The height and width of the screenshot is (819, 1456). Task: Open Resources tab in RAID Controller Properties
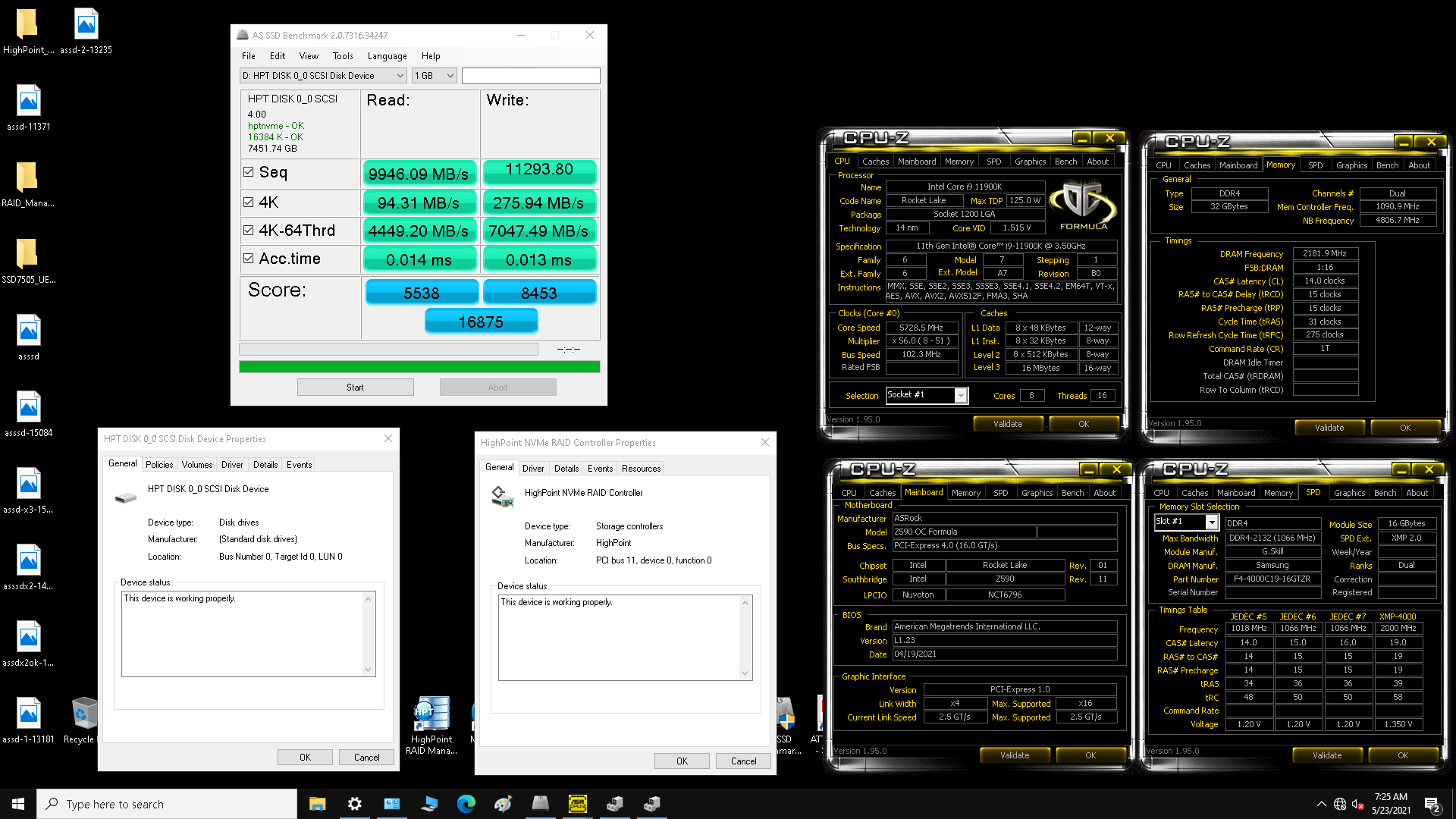point(641,469)
